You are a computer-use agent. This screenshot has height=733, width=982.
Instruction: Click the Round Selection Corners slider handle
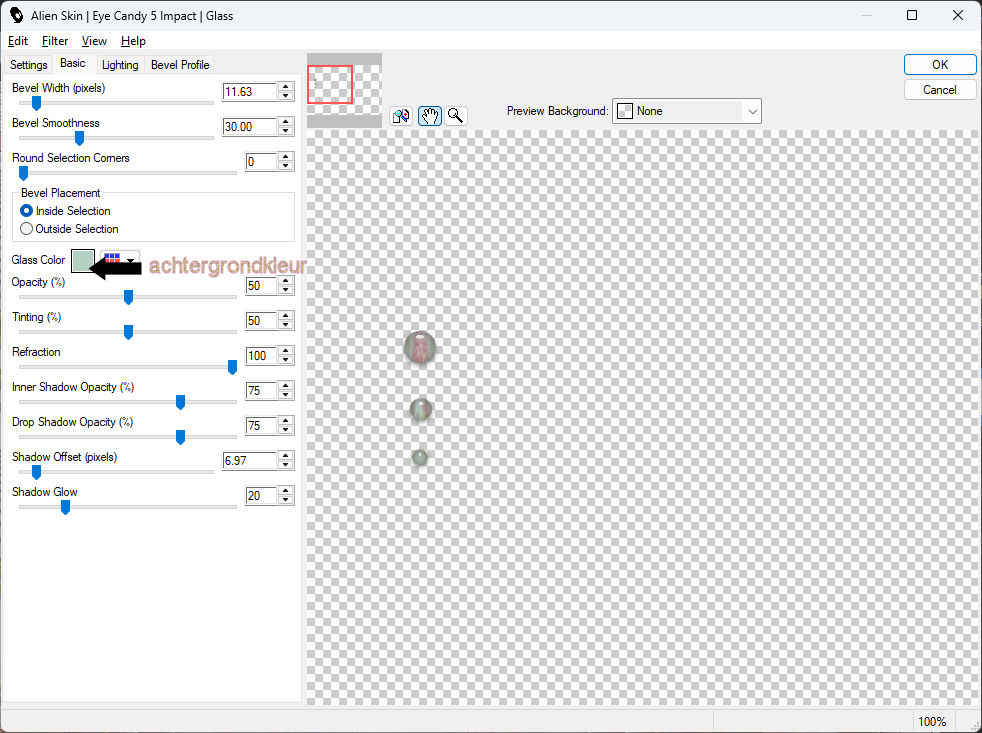(24, 173)
